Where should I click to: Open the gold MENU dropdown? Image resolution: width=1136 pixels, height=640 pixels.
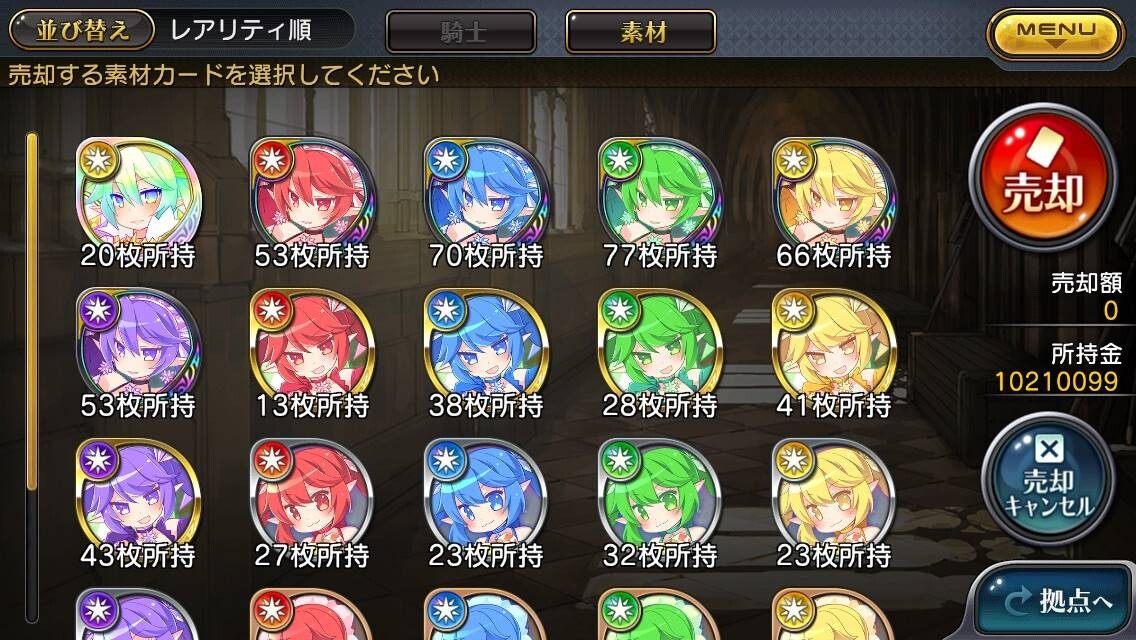1056,33
